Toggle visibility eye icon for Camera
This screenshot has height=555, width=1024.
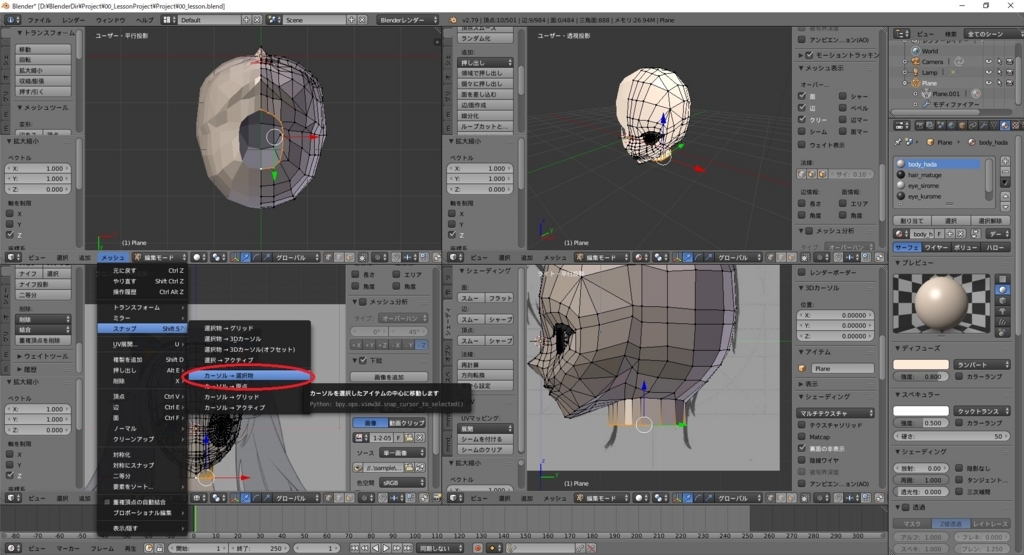(987, 61)
